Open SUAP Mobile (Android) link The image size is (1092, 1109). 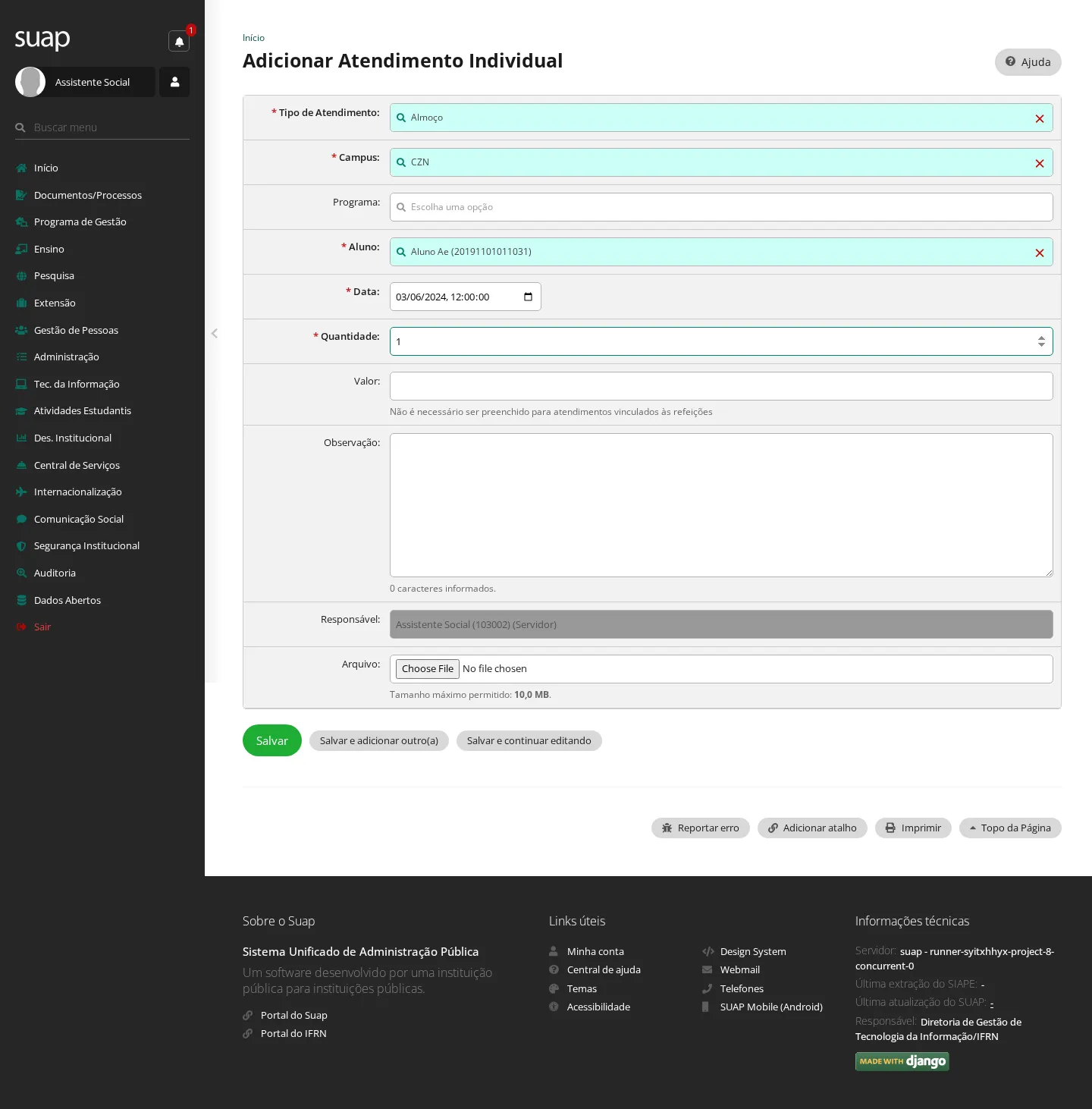771,1007
